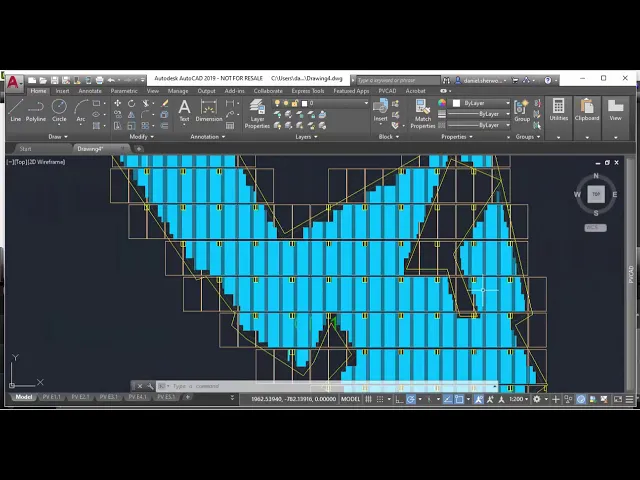Image resolution: width=640 pixels, height=480 pixels.
Task: Click the daniel.sherwo account sign-in button
Action: pyautogui.click(x=481, y=80)
